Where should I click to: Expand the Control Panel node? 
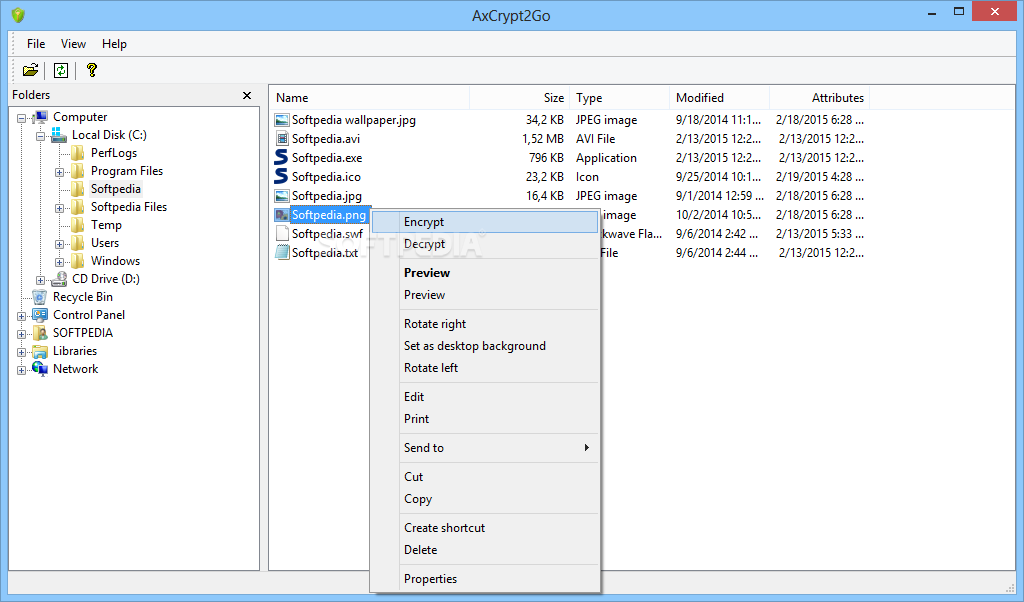click(22, 316)
